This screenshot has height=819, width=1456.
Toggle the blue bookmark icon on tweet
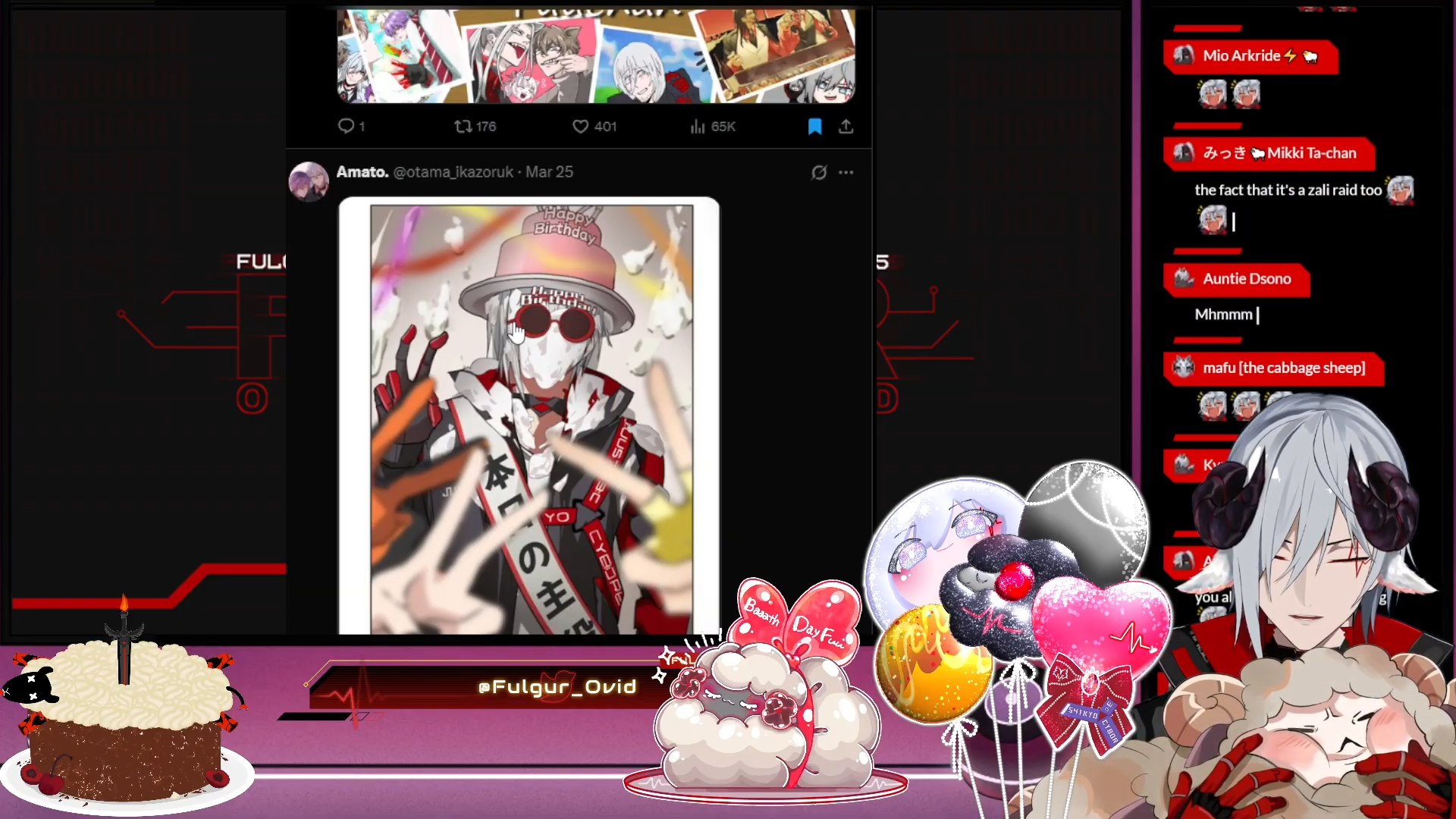coord(815,126)
